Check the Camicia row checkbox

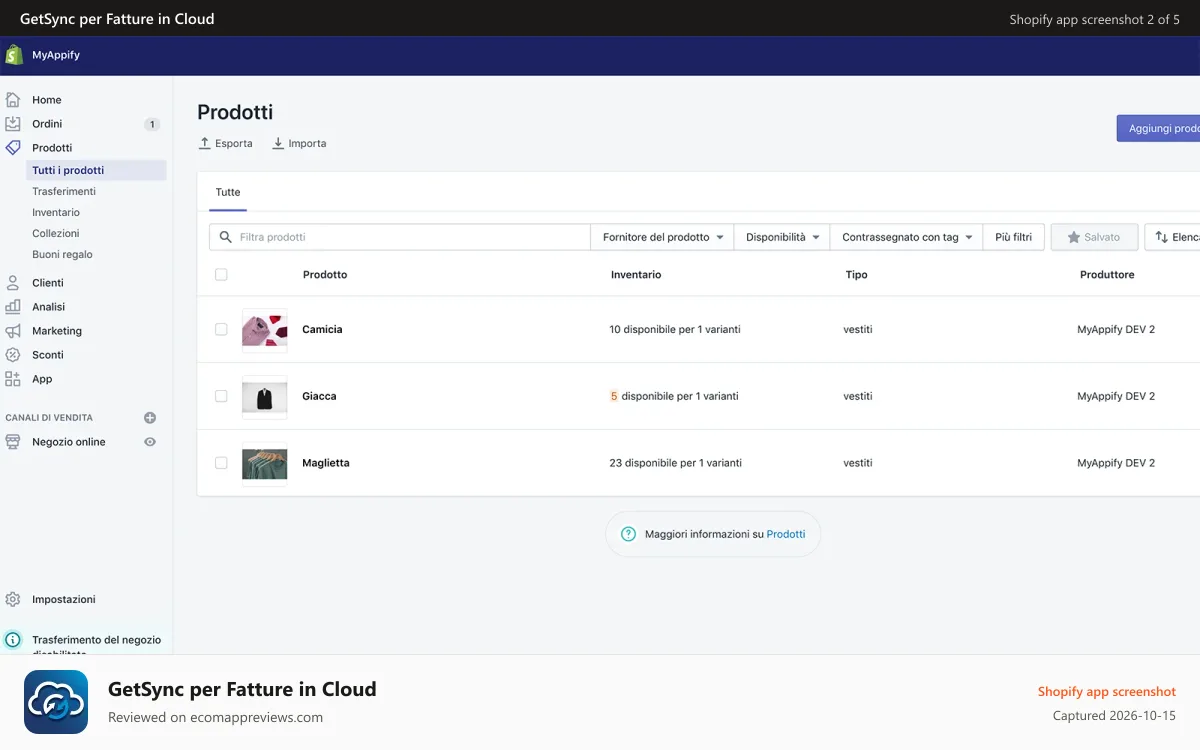pyautogui.click(x=221, y=329)
